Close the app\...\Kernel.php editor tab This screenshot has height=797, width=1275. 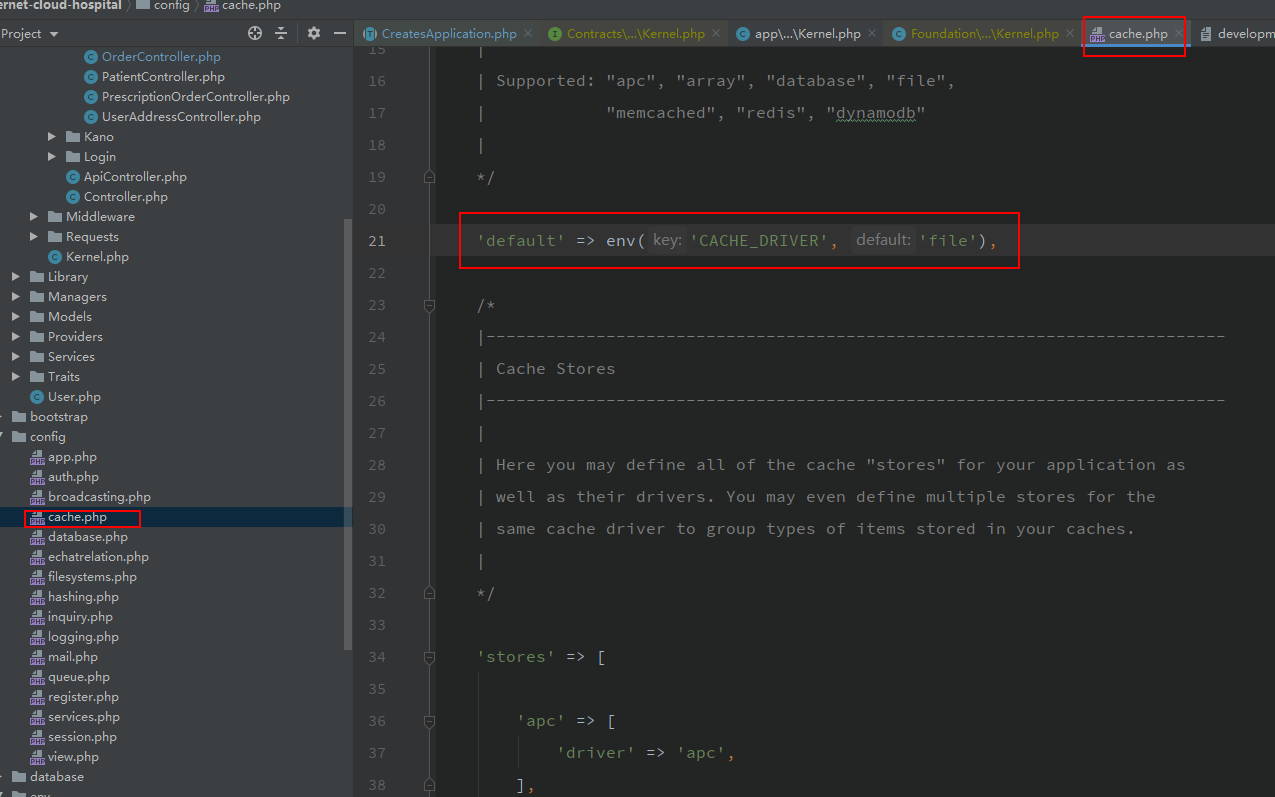click(x=872, y=34)
